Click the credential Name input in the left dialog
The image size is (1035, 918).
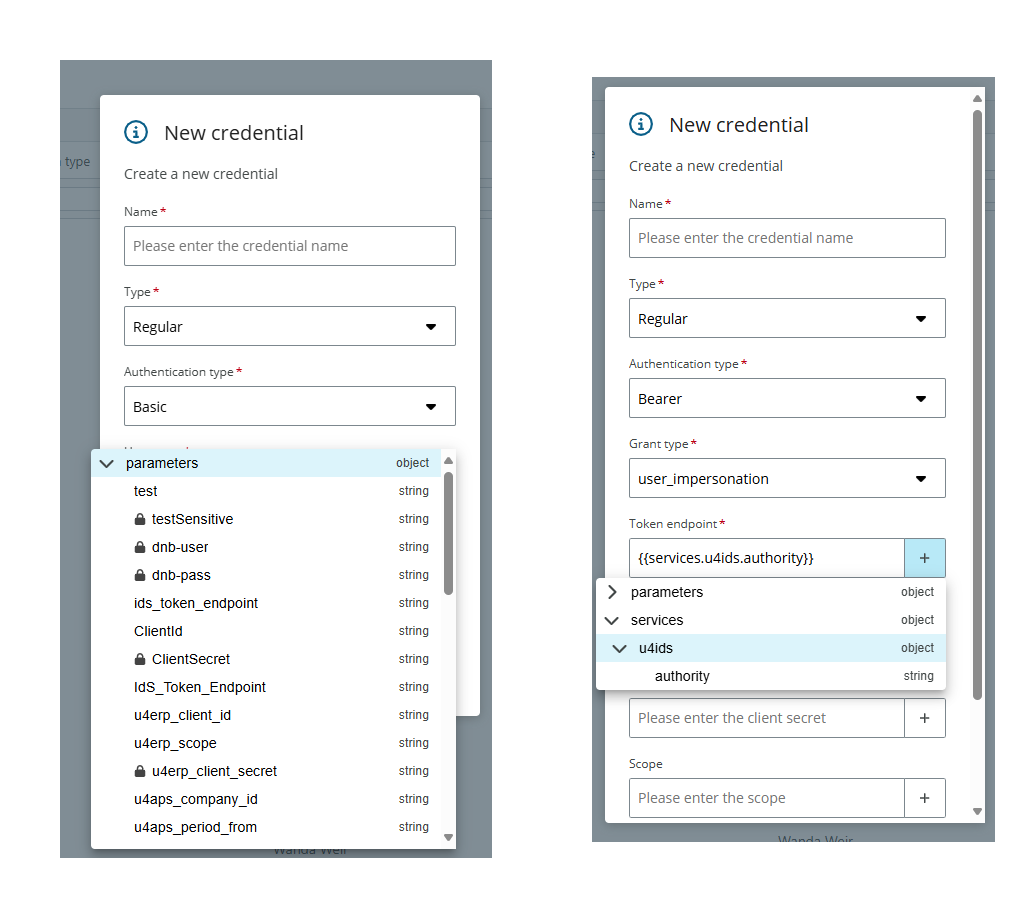point(289,246)
